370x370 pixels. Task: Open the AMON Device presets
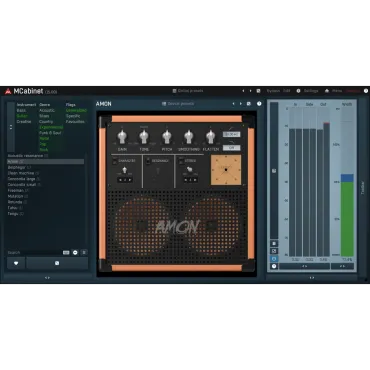(x=178, y=104)
